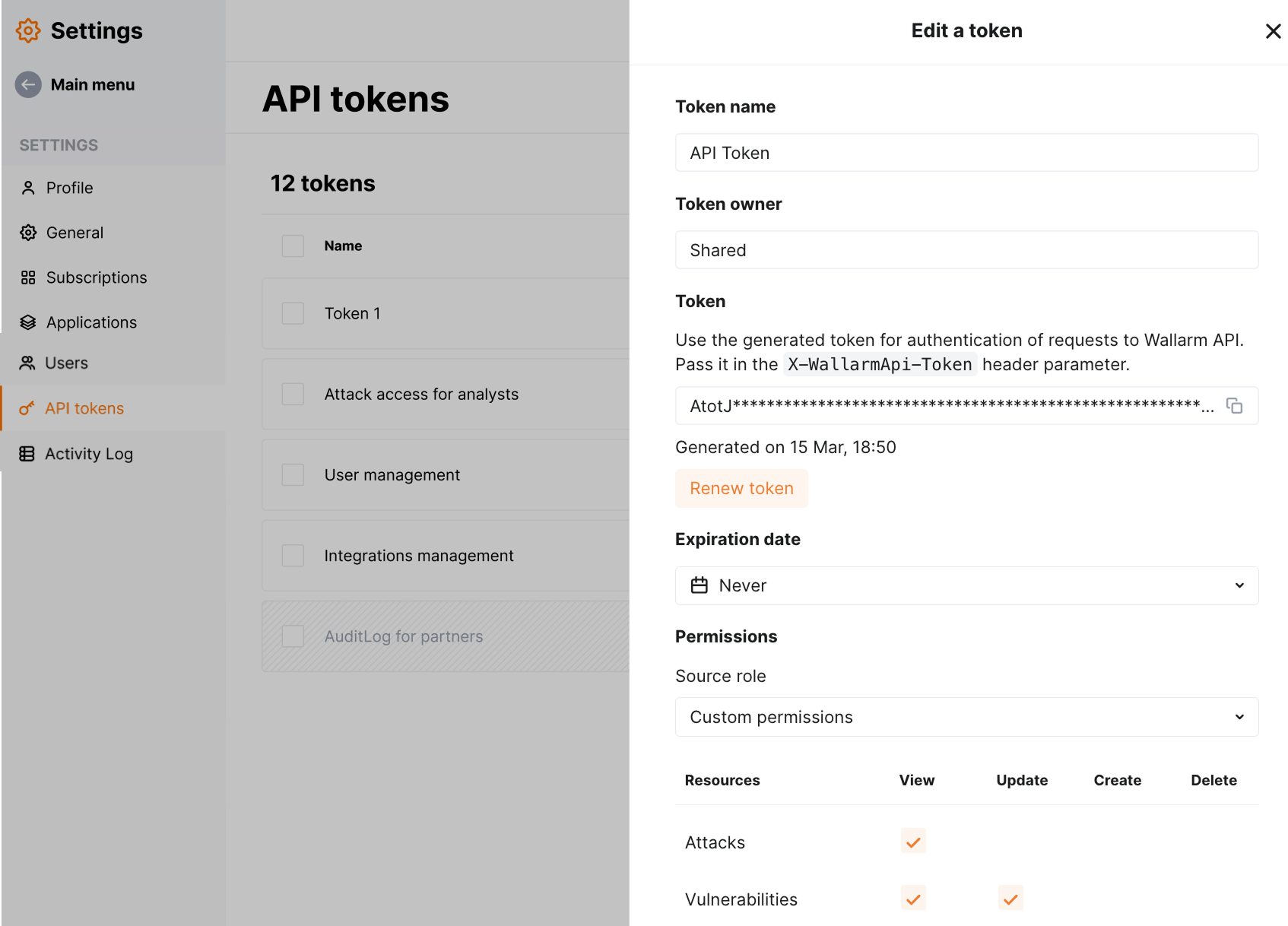The height and width of the screenshot is (926, 1288).
Task: Open the Activity Log sidebar icon
Action: [x=27, y=453]
